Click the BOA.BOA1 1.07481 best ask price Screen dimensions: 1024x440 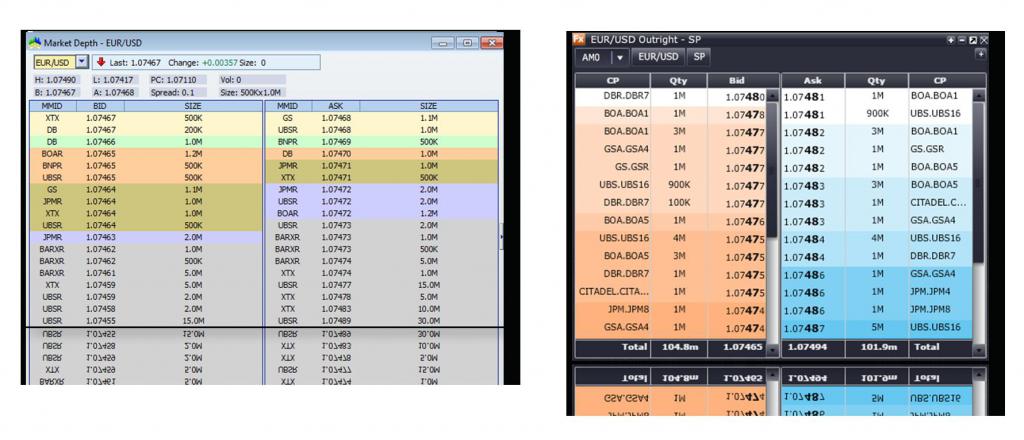803,97
